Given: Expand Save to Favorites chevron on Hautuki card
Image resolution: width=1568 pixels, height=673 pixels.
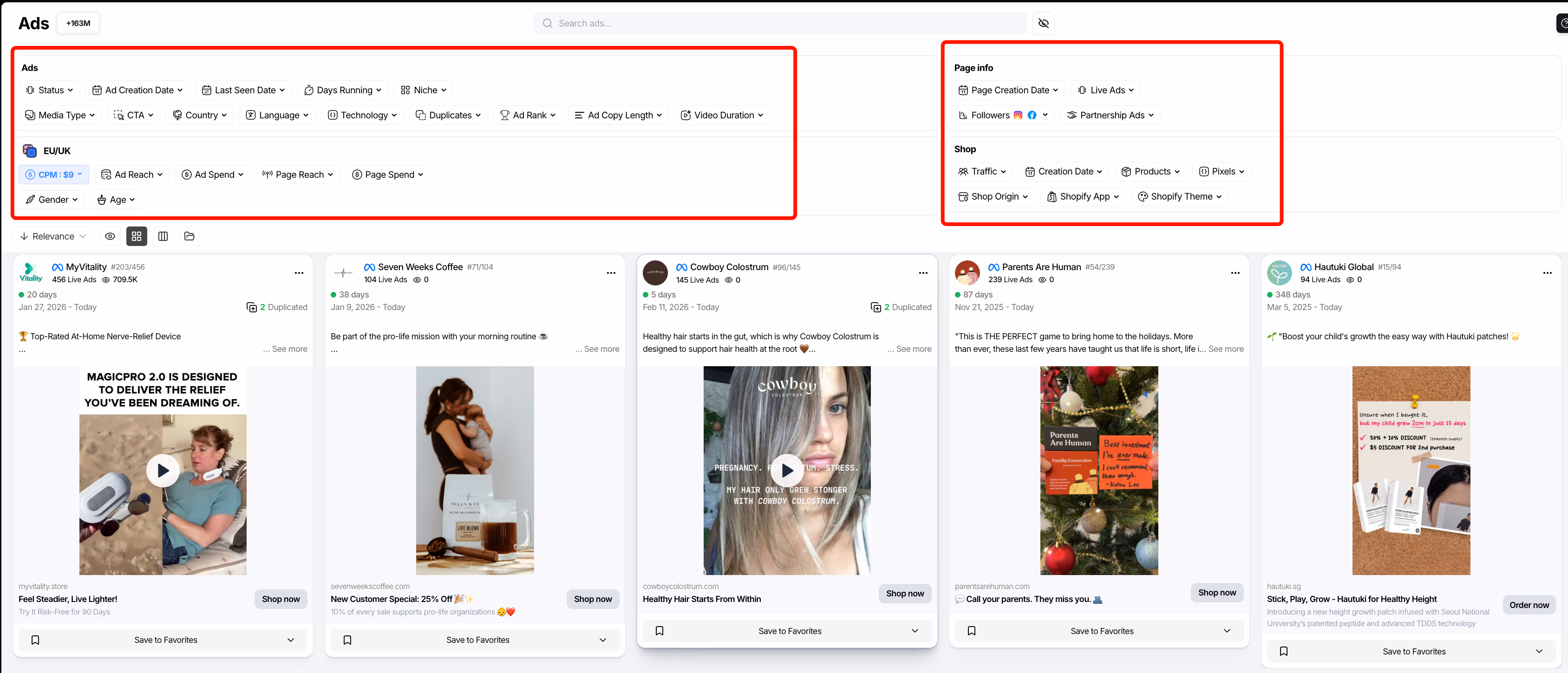Looking at the screenshot, I should tap(1541, 651).
